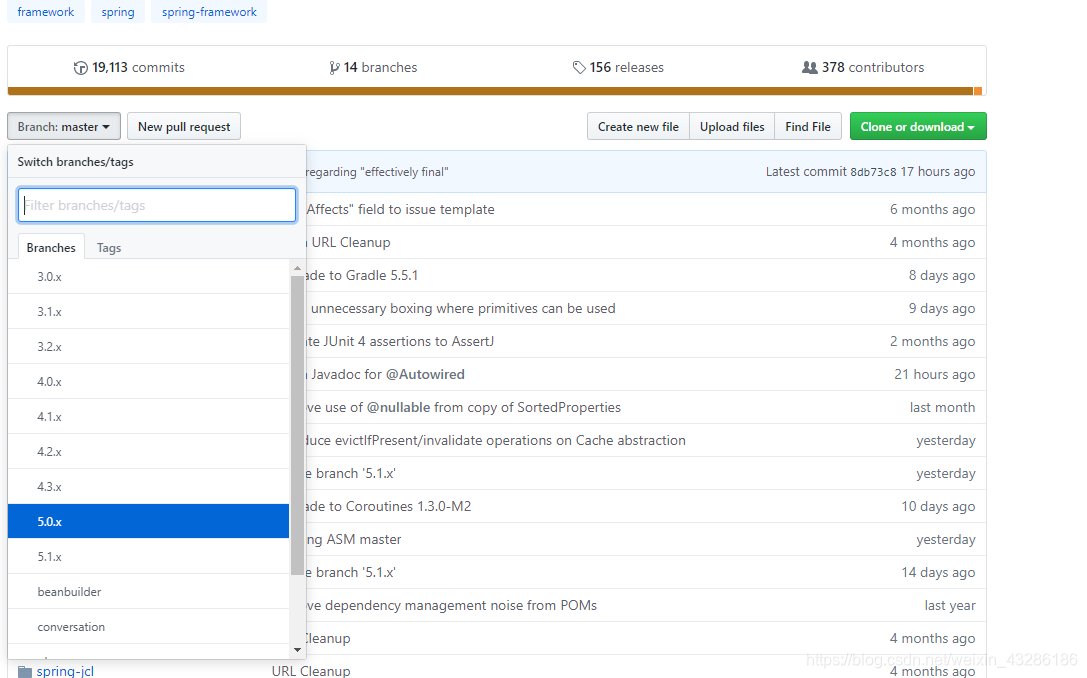Viewport: 1087px width, 678px height.
Task: Click the branches fork icon
Action: (x=334, y=68)
